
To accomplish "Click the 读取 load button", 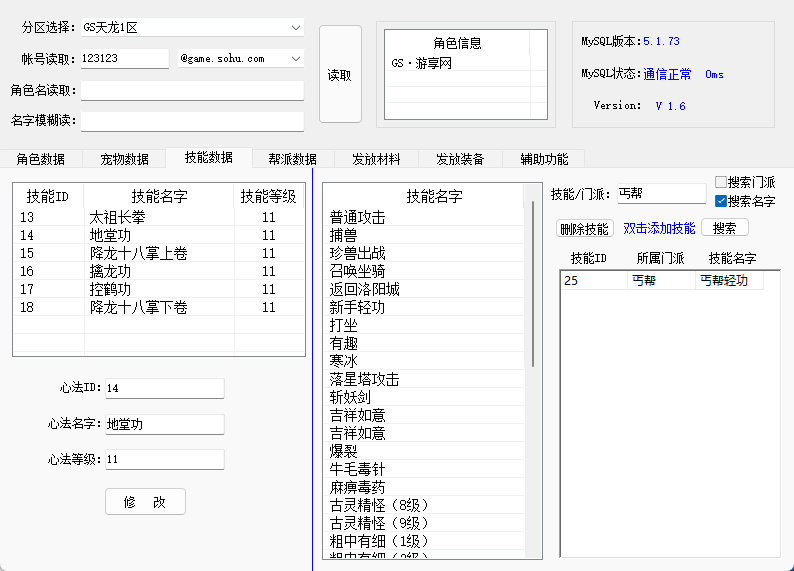I will (x=339, y=75).
